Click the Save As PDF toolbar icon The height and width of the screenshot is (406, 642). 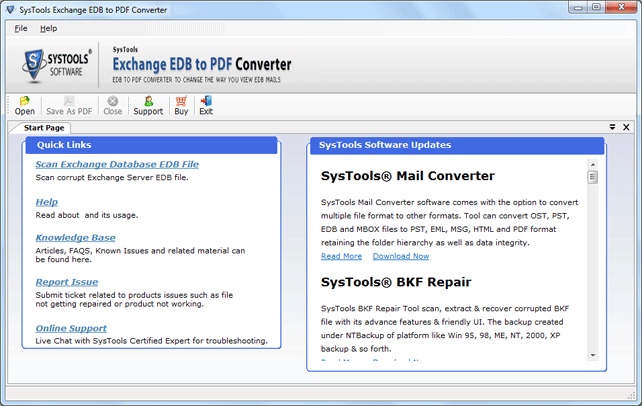pos(69,106)
